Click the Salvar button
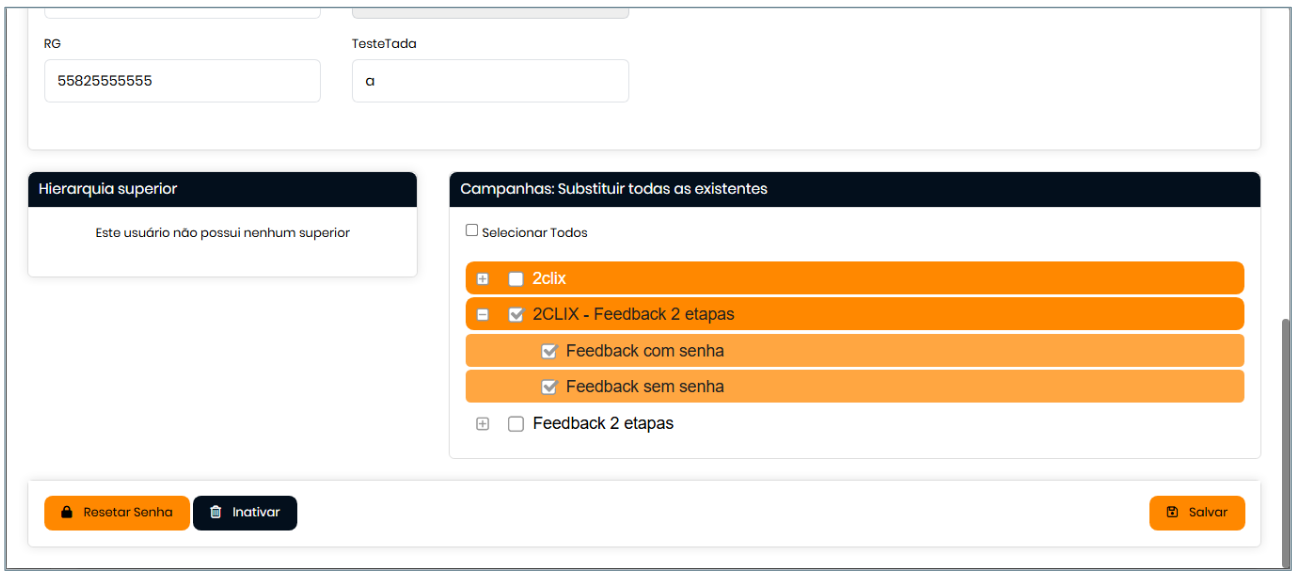Image resolution: width=1303 pixels, height=582 pixels. pos(1197,512)
